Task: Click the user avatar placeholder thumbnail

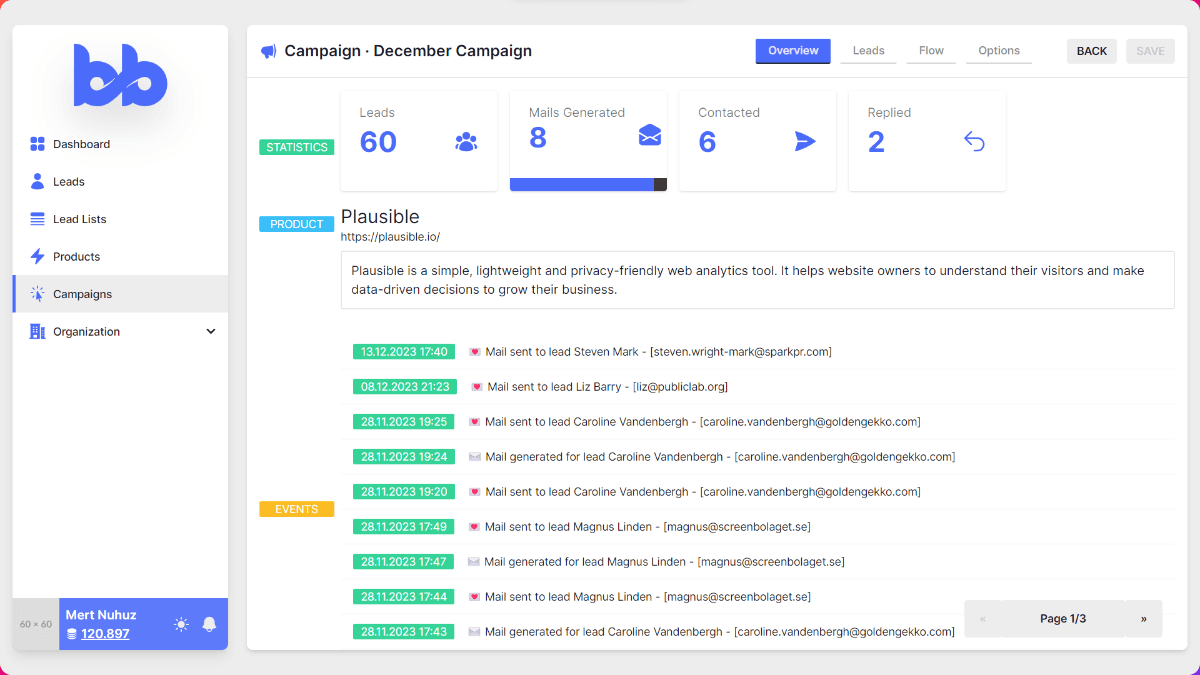Action: 36,624
